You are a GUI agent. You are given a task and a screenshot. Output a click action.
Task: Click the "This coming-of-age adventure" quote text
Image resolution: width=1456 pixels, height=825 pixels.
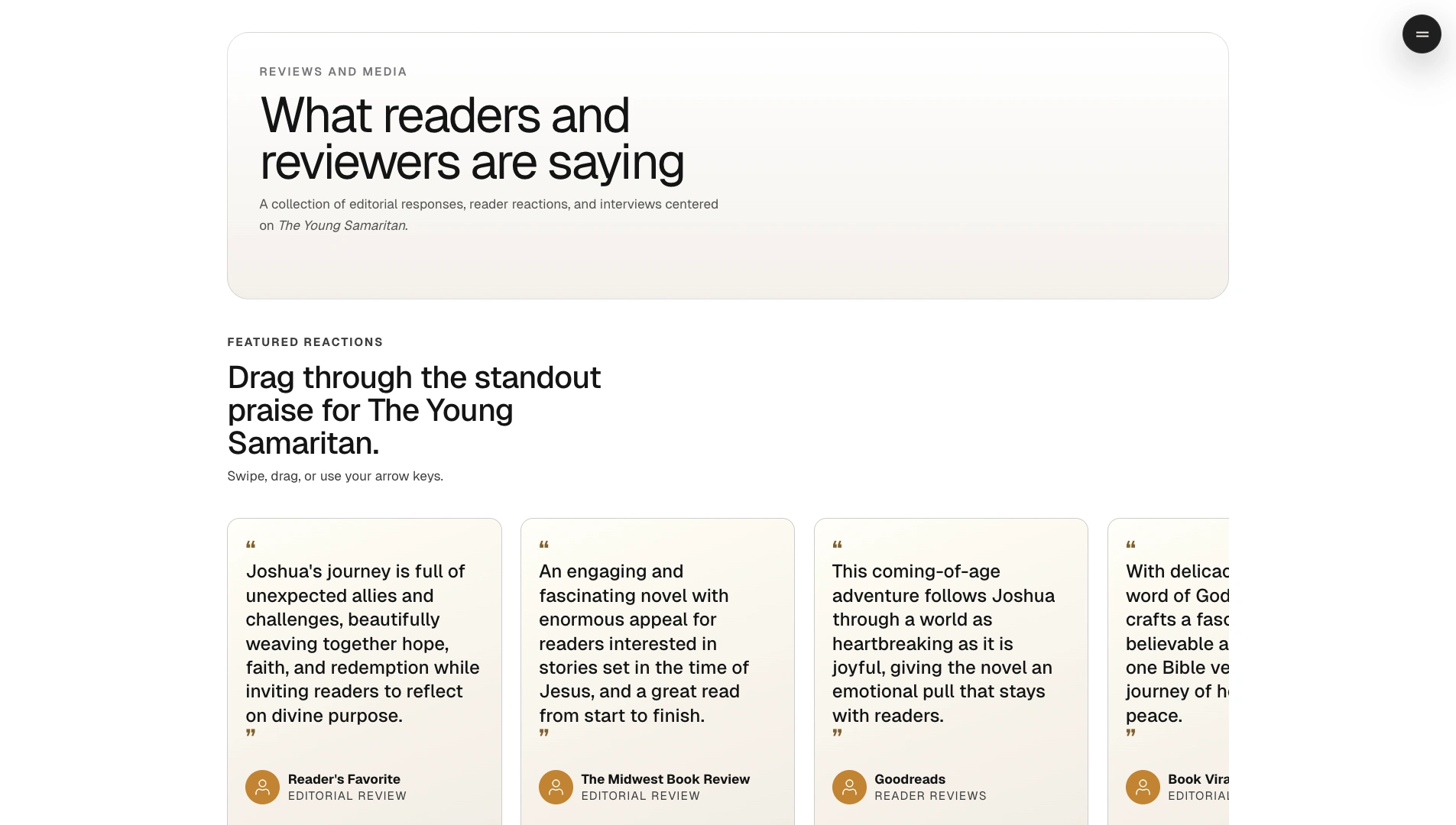pyautogui.click(x=943, y=643)
